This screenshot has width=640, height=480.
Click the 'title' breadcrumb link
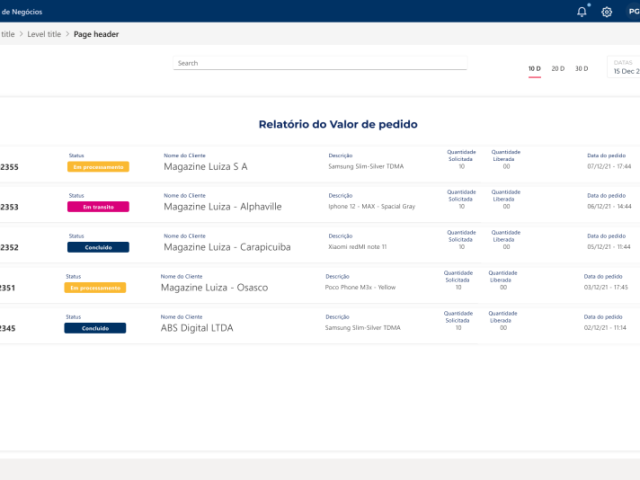point(7,34)
